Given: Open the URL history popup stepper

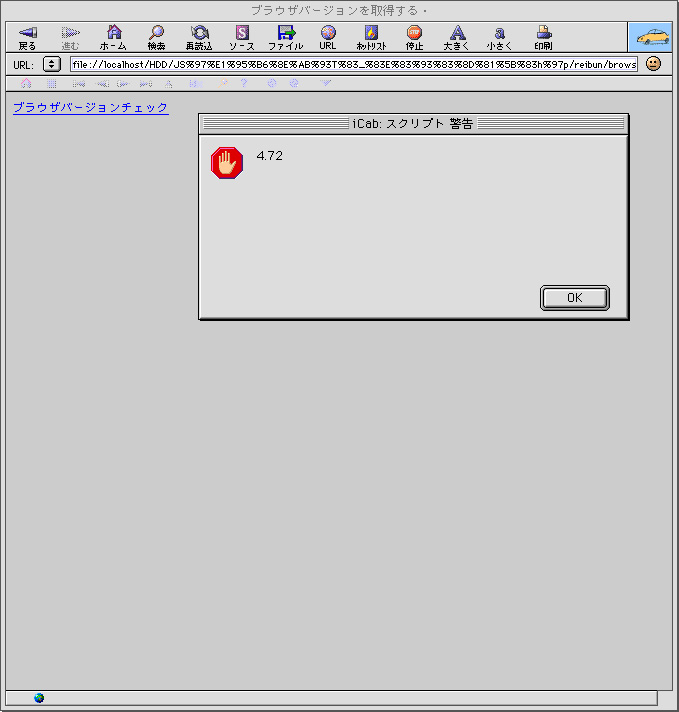Looking at the screenshot, I should pyautogui.click(x=52, y=64).
